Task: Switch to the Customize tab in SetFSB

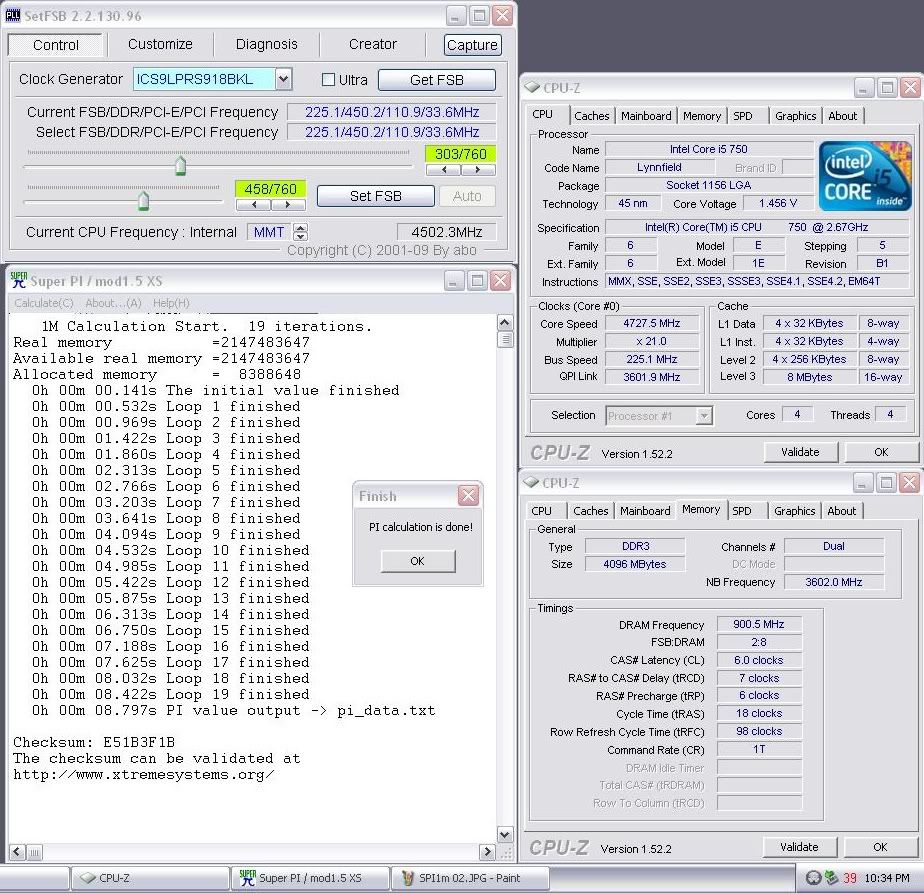Action: click(160, 44)
